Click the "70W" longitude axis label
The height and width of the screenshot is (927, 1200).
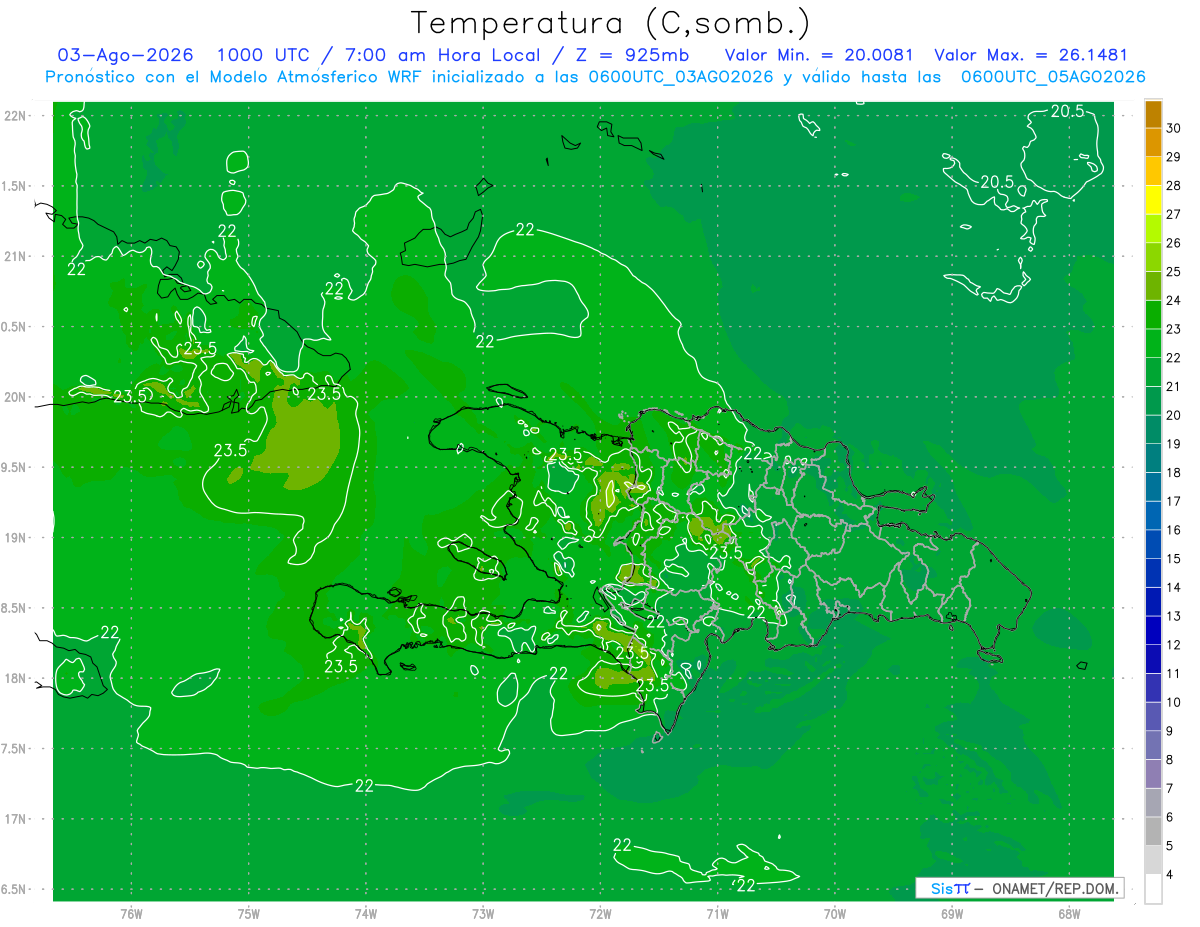(835, 914)
